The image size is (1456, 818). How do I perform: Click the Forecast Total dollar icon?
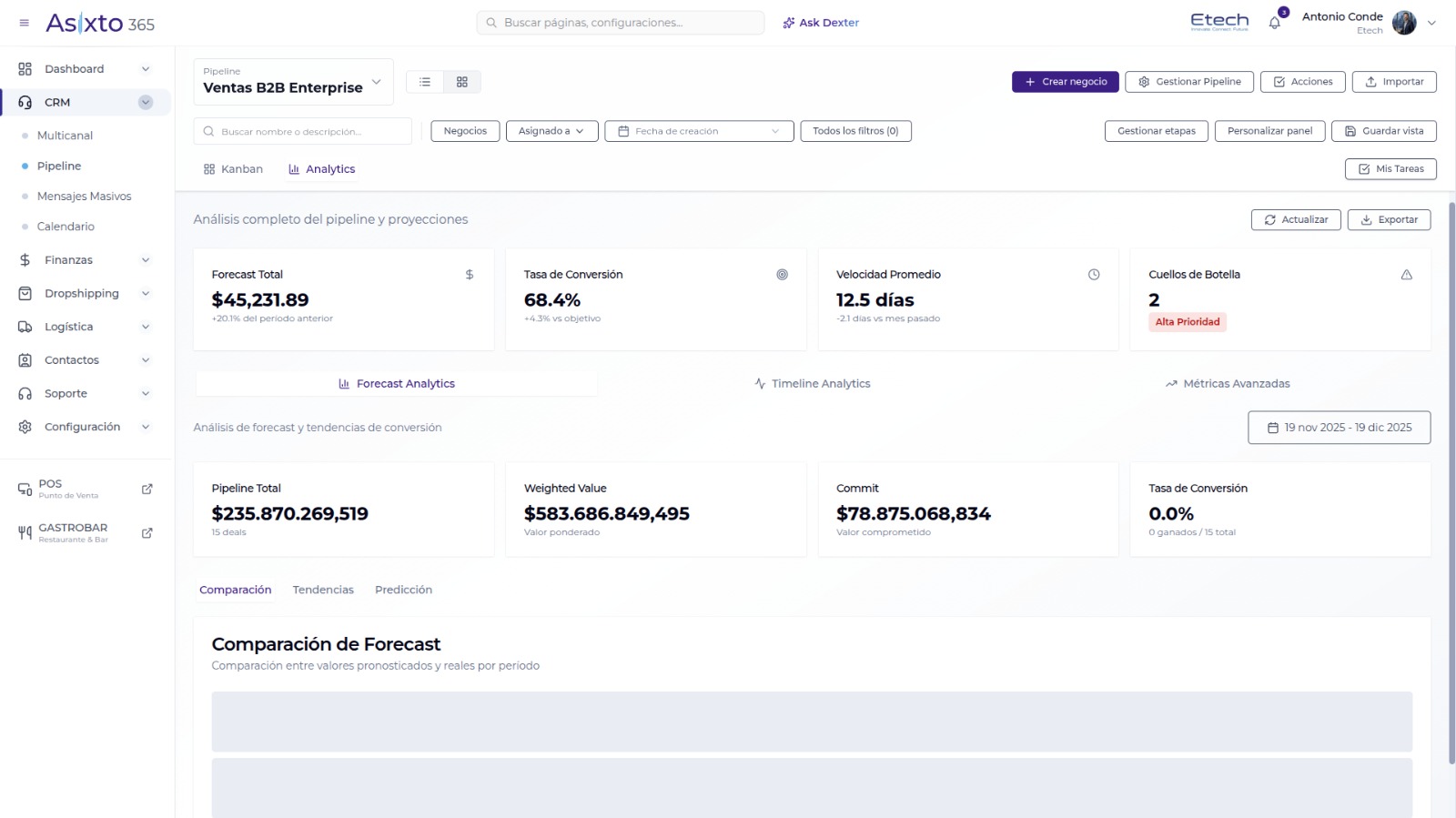[470, 275]
